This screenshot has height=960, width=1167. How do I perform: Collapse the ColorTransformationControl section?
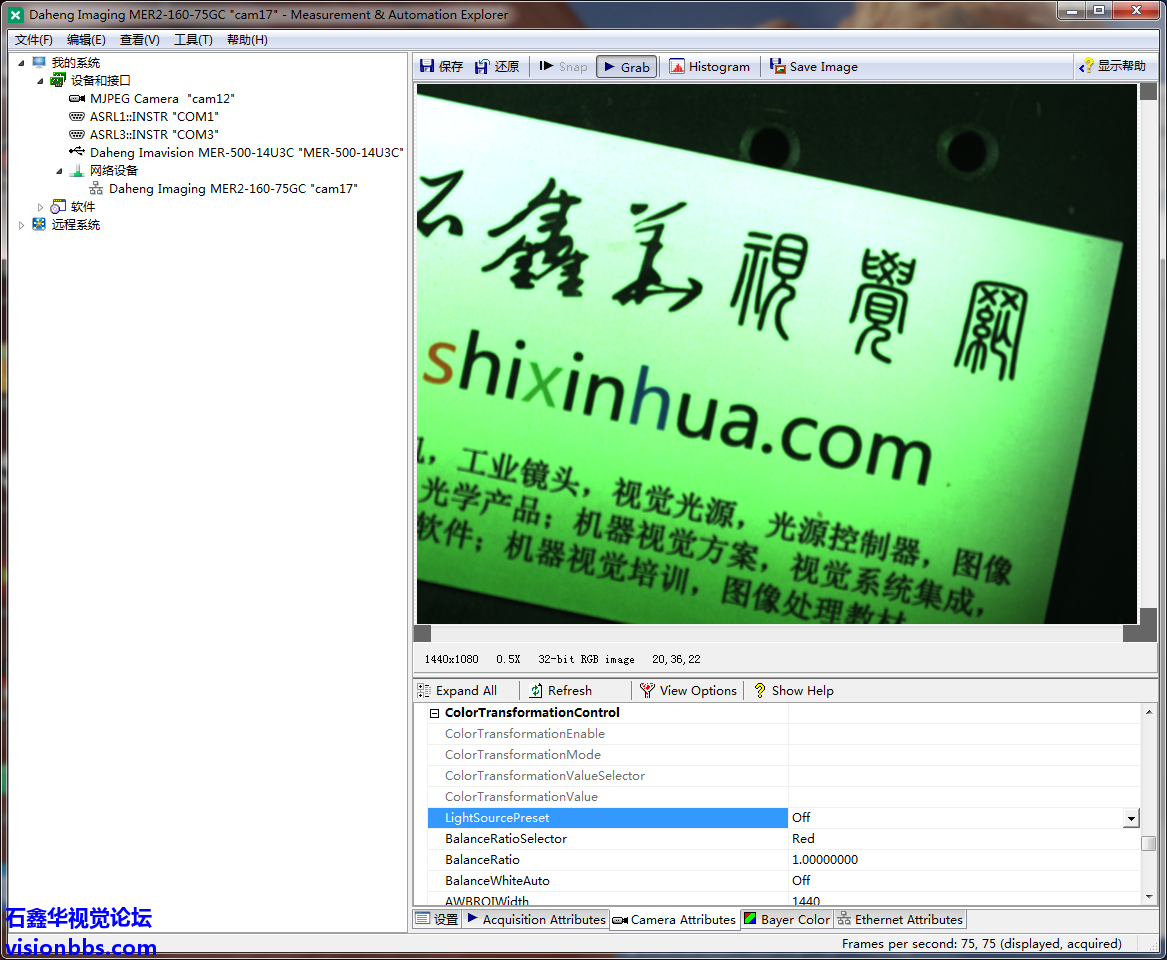(435, 713)
